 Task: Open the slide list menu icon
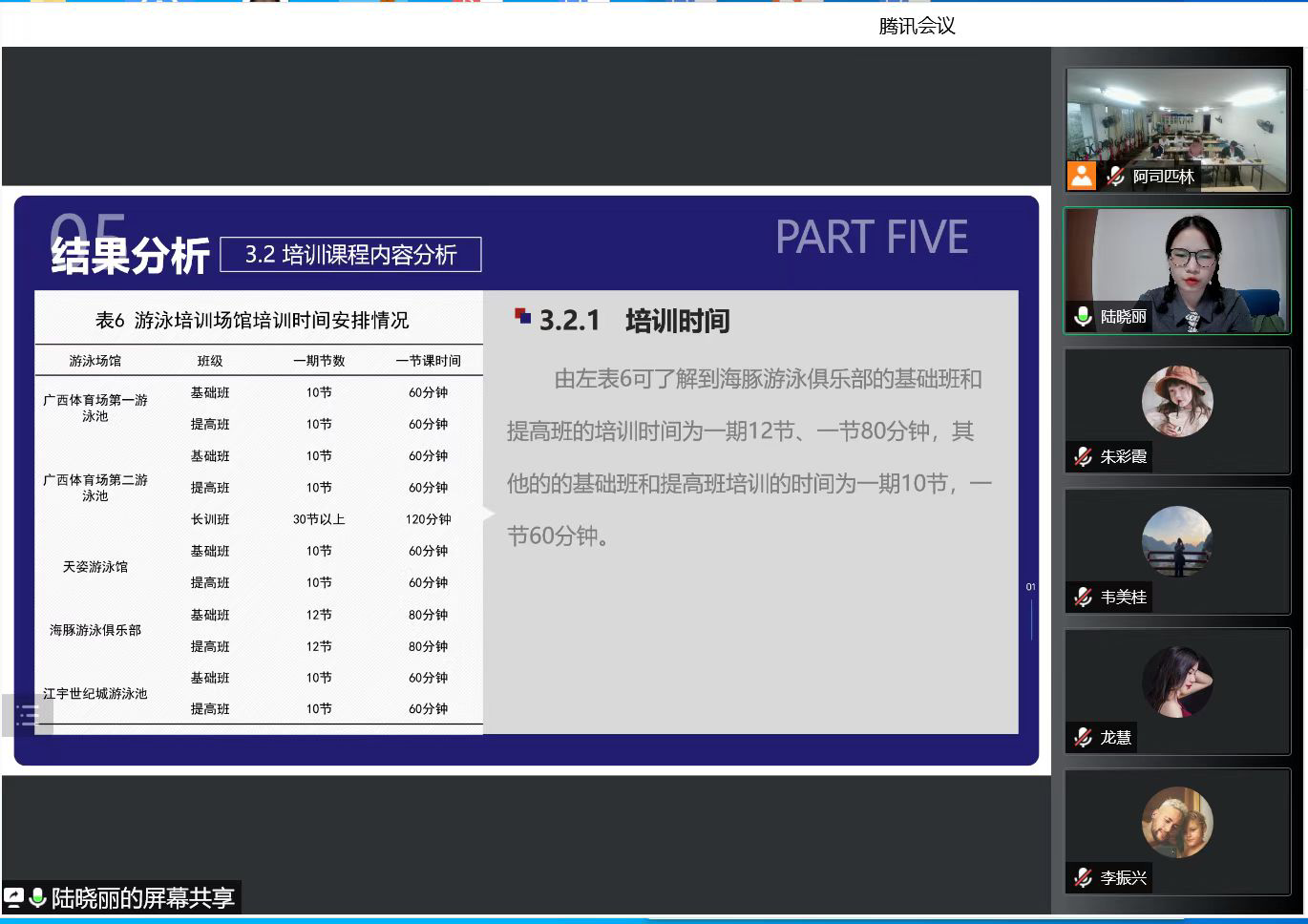pos(27,715)
